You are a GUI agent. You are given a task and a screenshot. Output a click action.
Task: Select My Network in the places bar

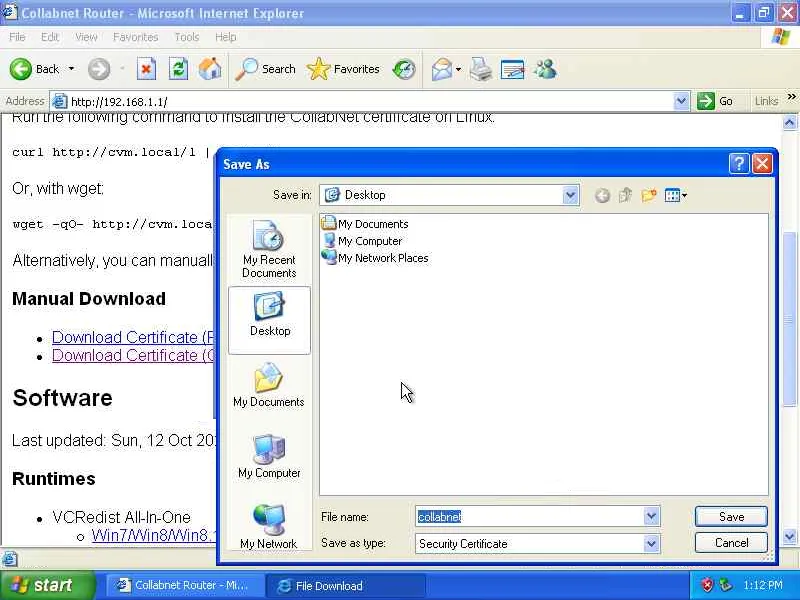pos(269,527)
